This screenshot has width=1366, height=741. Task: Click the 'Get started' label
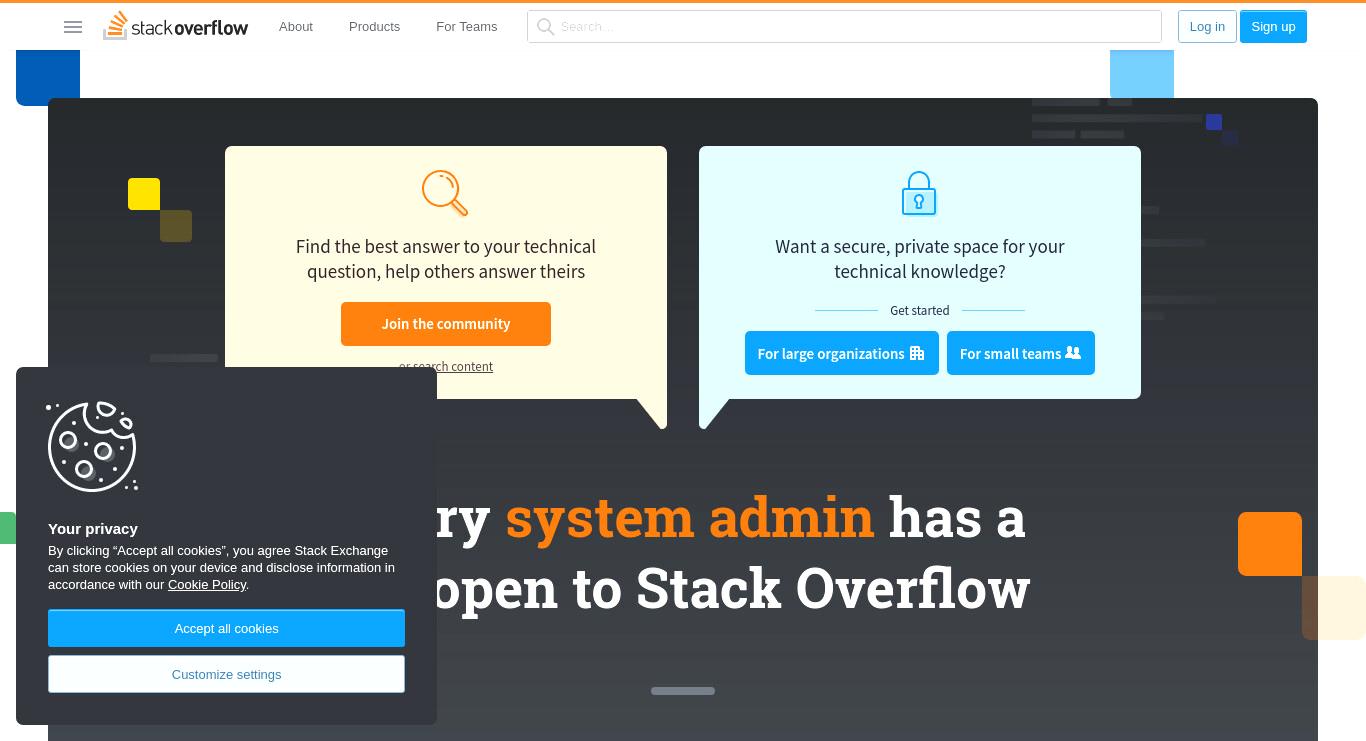click(920, 311)
